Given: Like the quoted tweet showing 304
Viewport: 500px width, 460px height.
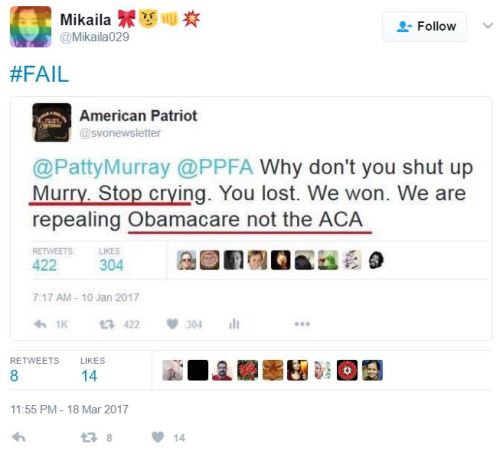Looking at the screenshot, I should (x=172, y=324).
